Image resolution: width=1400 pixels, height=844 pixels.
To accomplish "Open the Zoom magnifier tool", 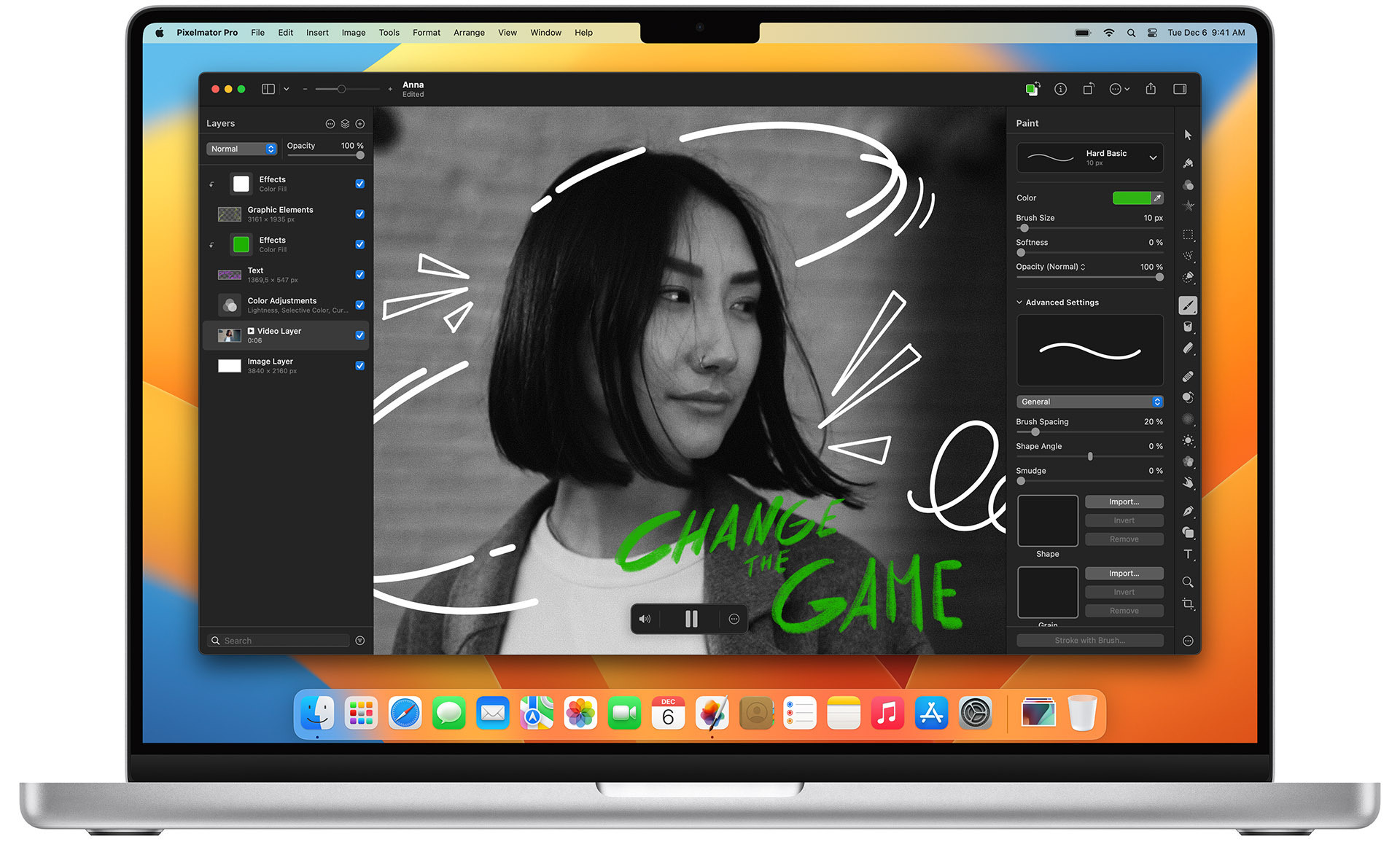I will 1188,582.
